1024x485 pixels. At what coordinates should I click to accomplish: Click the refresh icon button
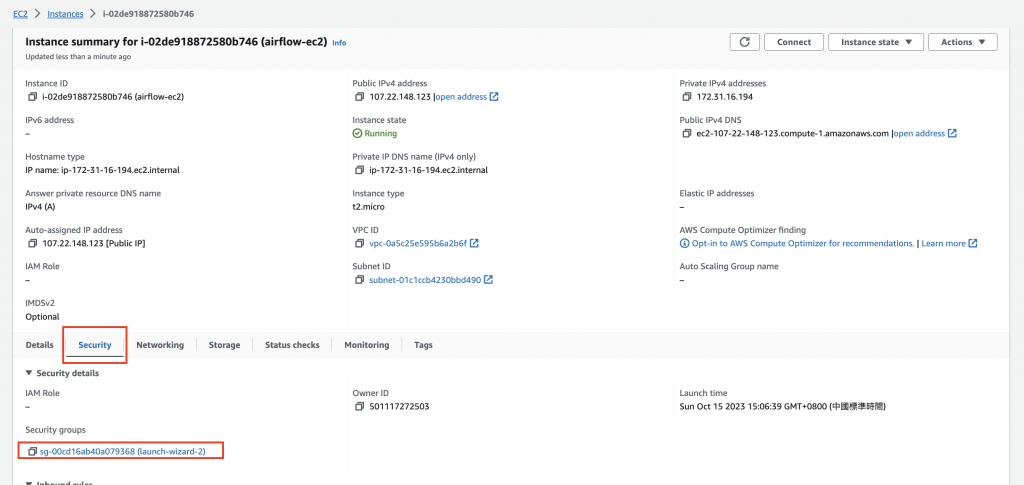coord(744,42)
